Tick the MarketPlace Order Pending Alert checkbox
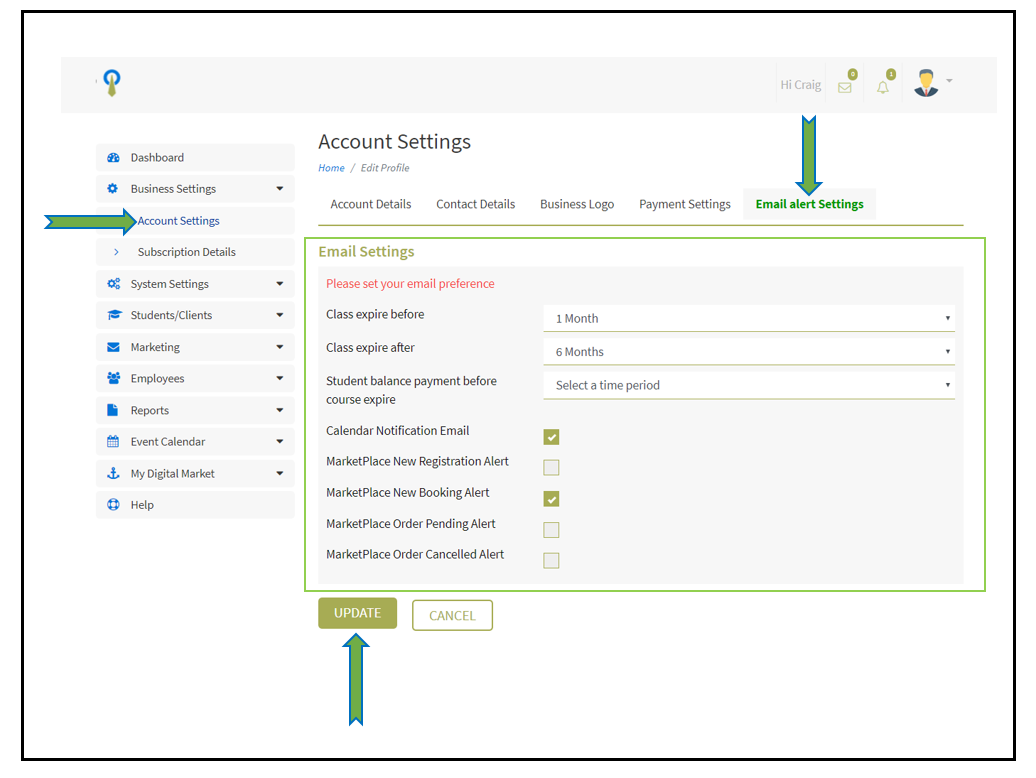This screenshot has height=778, width=1036. click(x=551, y=530)
